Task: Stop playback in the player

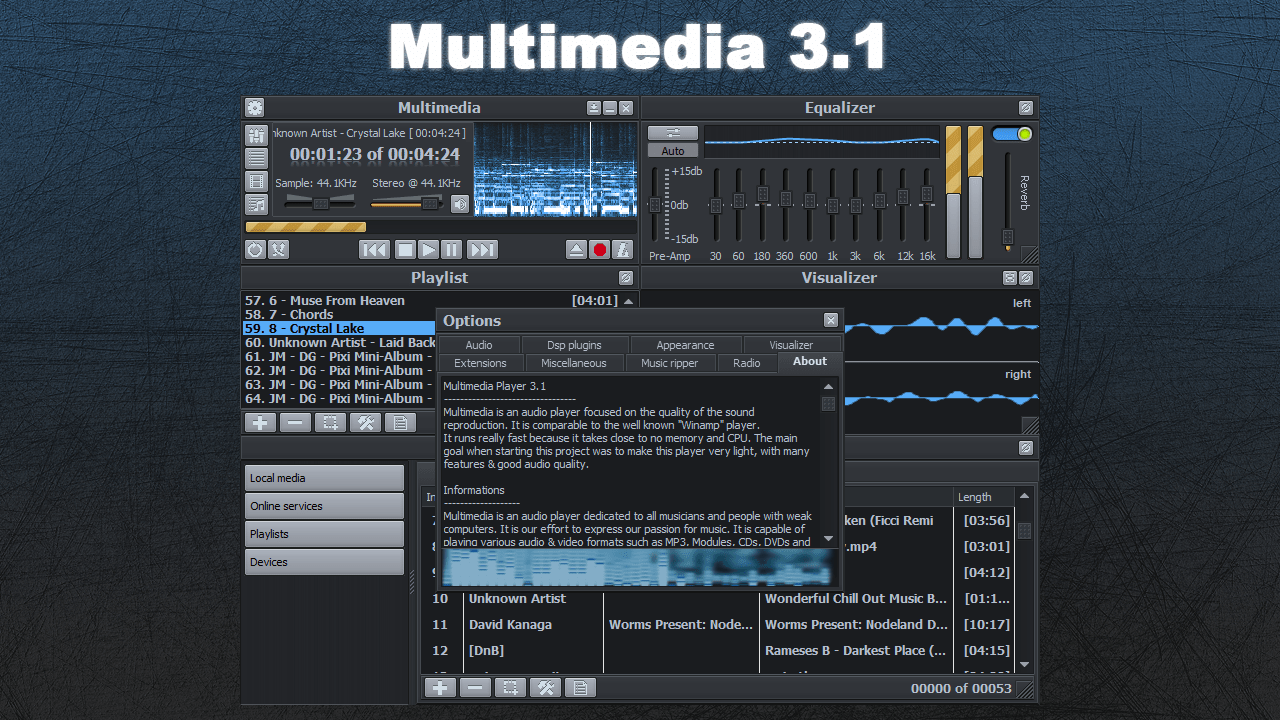Action: pos(404,250)
